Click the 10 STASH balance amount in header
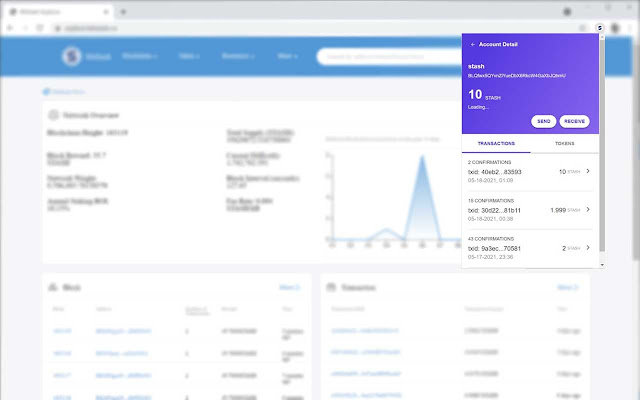Viewport: 640px width, 400px height. [x=484, y=95]
